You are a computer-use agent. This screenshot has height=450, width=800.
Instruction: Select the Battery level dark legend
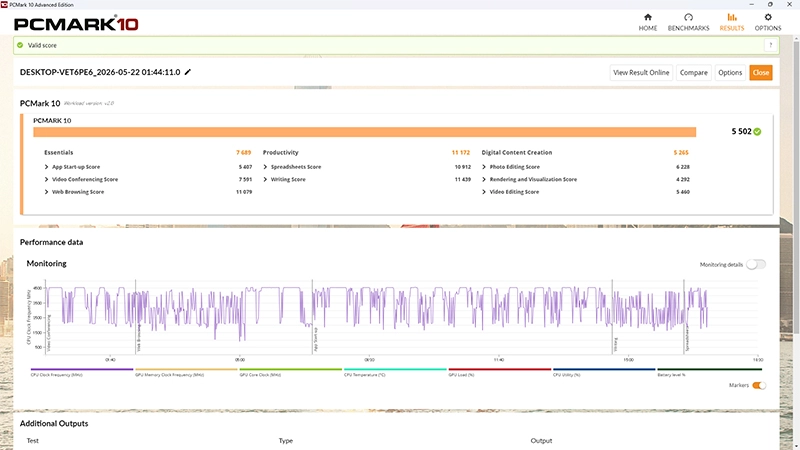coord(709,372)
